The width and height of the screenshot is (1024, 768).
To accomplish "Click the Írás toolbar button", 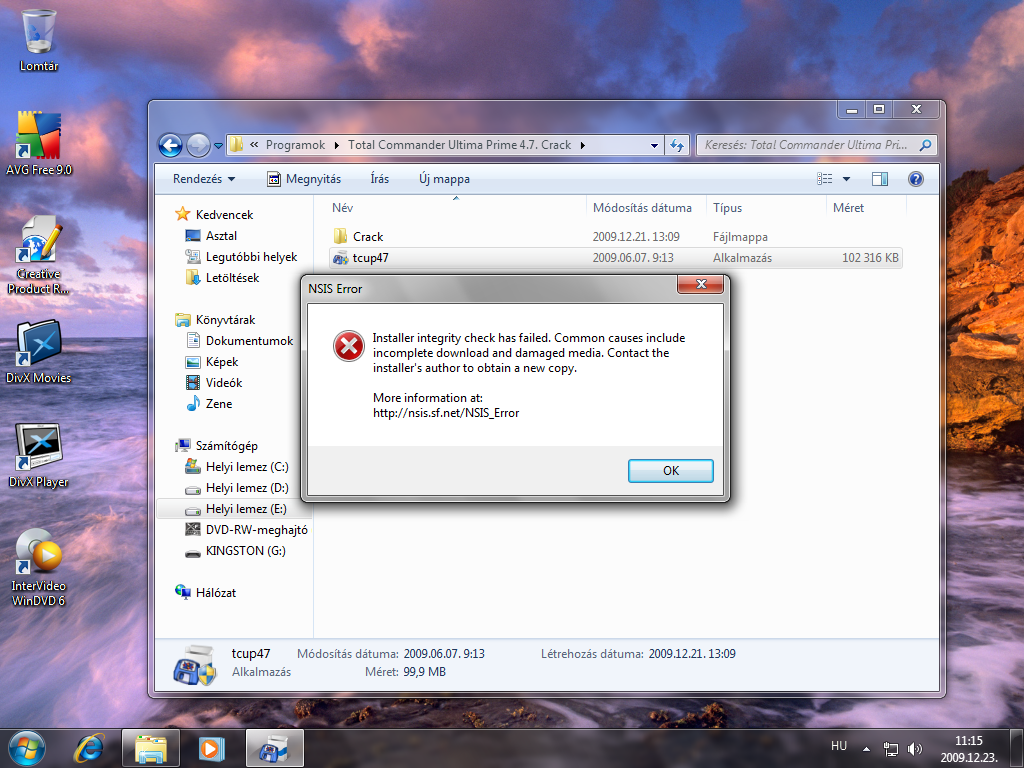I will [x=379, y=179].
